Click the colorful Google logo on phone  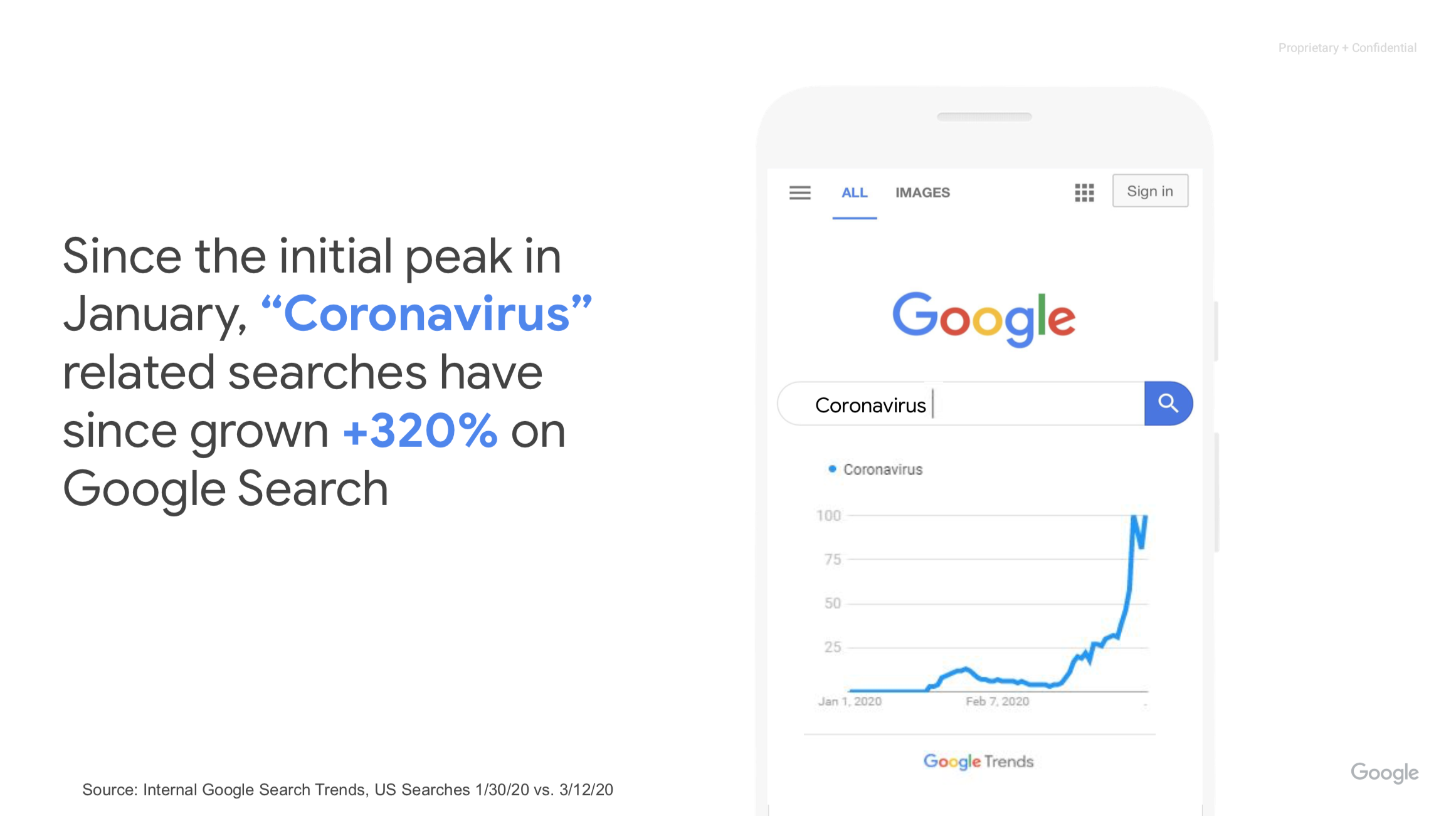984,318
